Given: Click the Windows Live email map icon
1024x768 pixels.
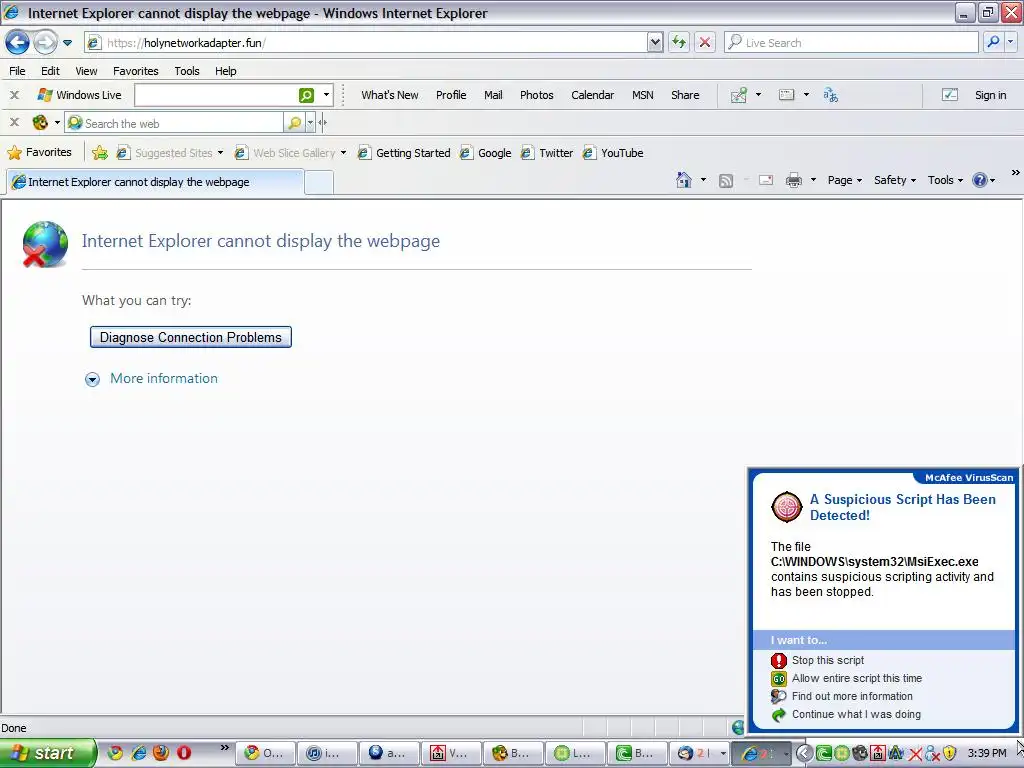Looking at the screenshot, I should coord(739,95).
